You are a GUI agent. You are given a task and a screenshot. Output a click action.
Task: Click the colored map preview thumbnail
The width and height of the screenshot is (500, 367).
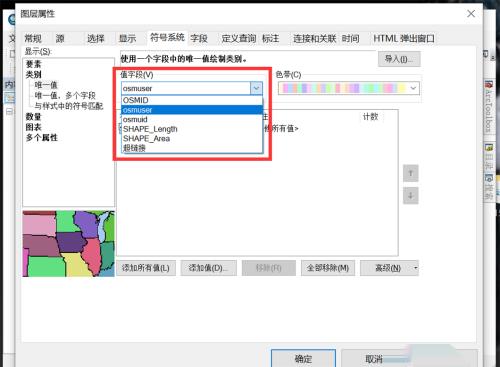(69, 244)
